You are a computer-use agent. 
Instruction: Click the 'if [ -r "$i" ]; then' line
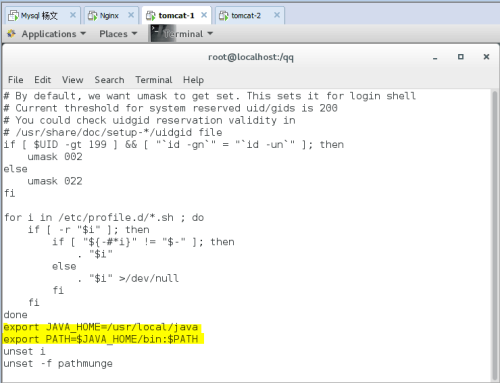click(x=89, y=230)
